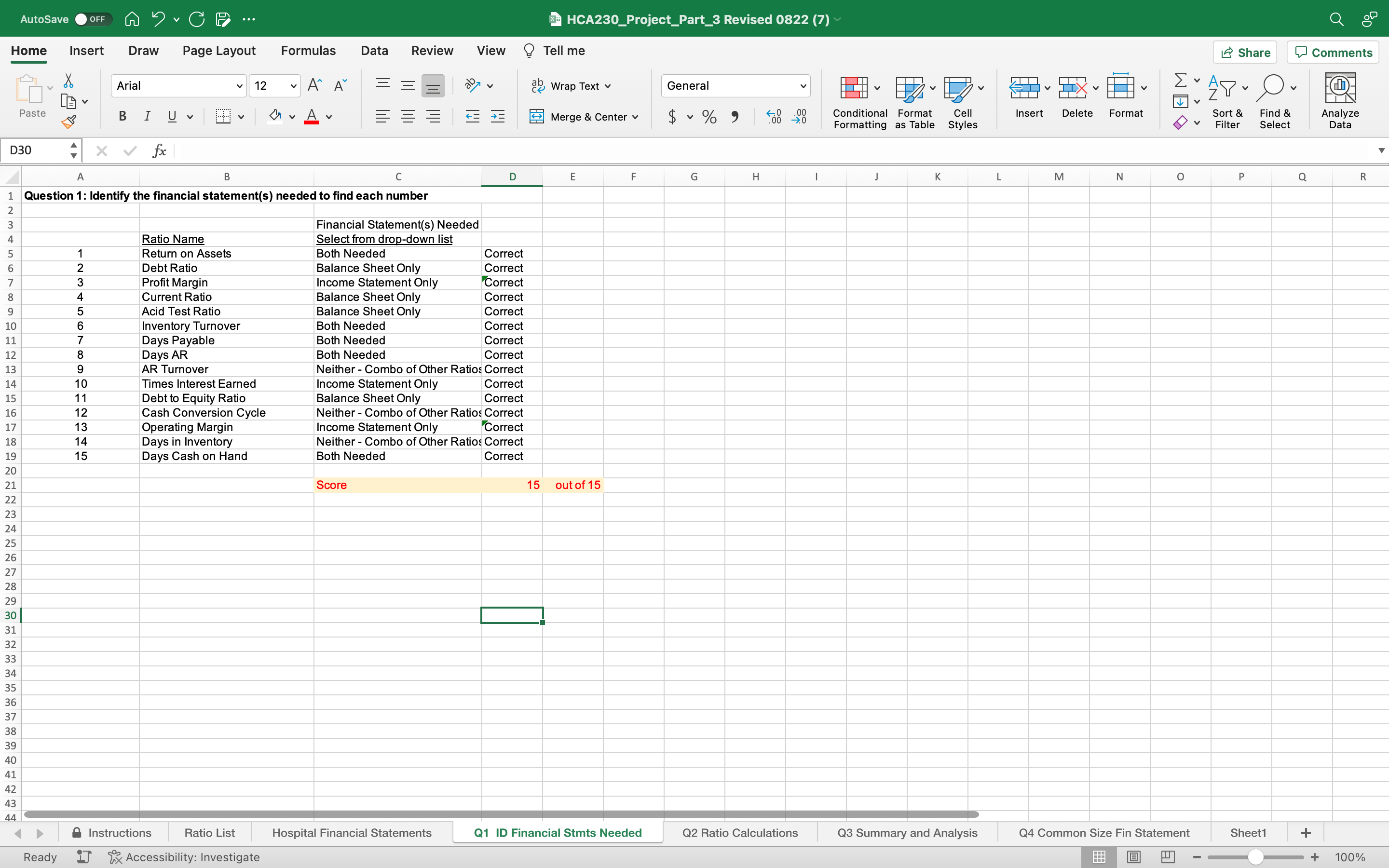Image resolution: width=1389 pixels, height=868 pixels.
Task: Expand the Merge & Center options
Action: (x=636, y=117)
